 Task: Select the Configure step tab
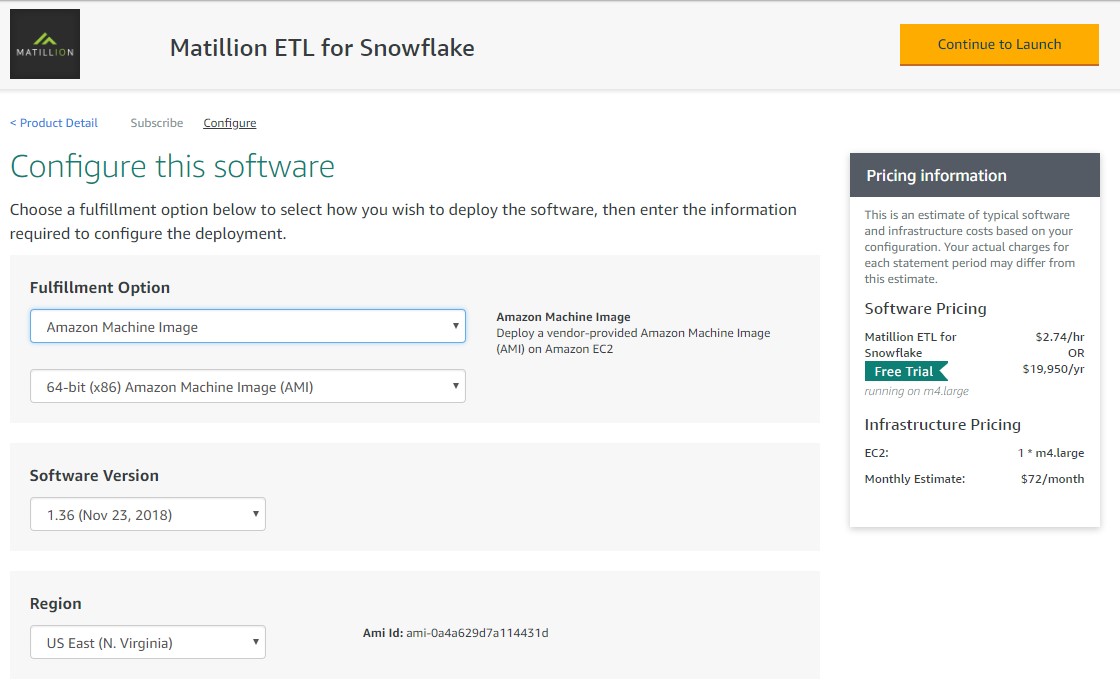(x=229, y=123)
